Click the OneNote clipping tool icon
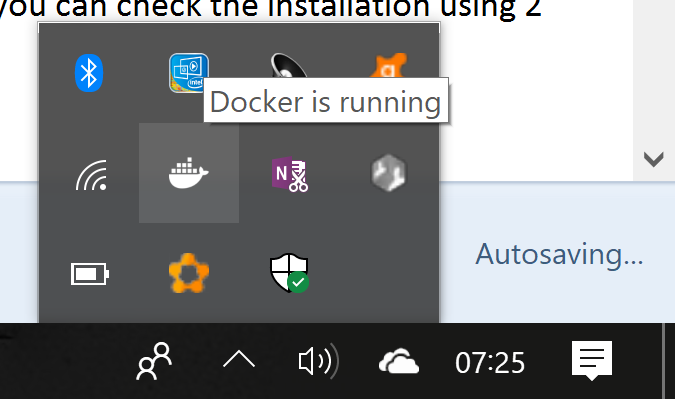The image size is (675, 399). pos(290,174)
